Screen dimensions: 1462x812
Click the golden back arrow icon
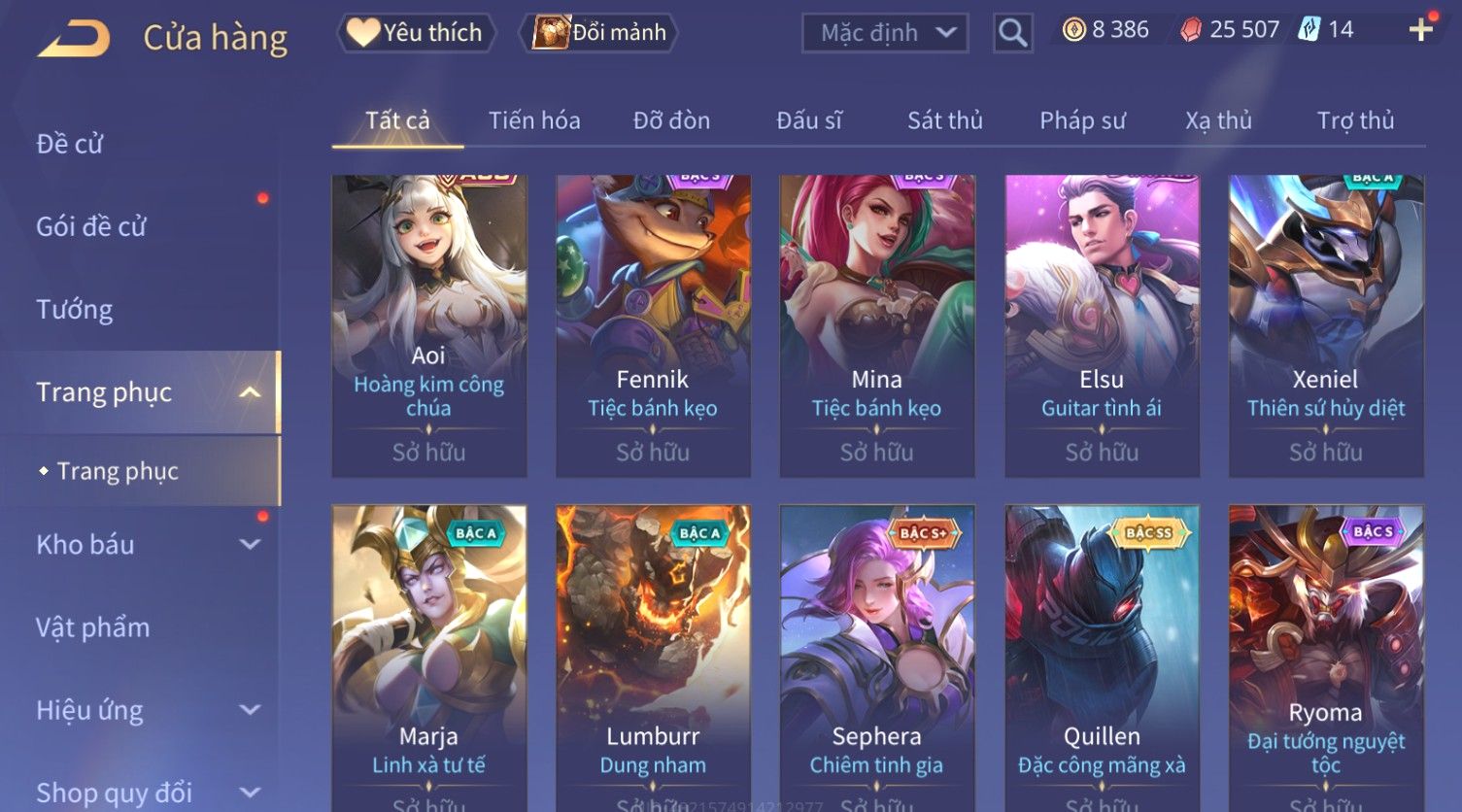73,38
